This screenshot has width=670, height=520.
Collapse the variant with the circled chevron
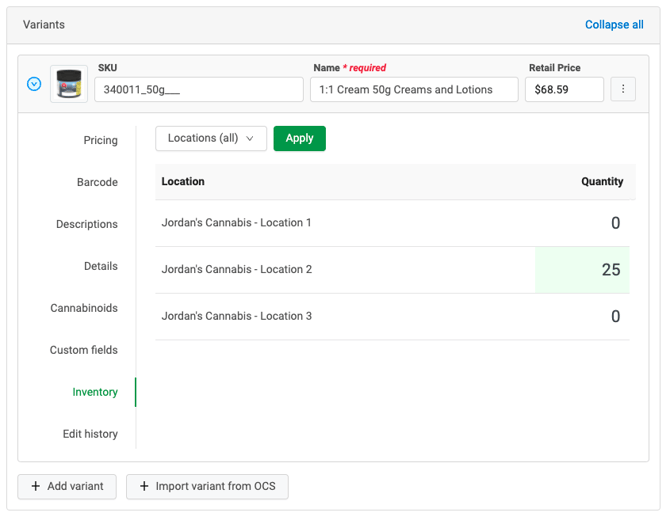click(x=34, y=85)
